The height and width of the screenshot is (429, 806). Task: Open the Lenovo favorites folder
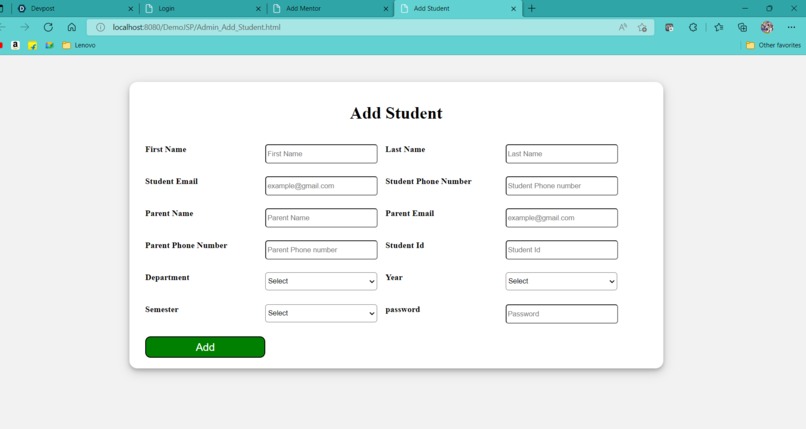click(x=79, y=45)
